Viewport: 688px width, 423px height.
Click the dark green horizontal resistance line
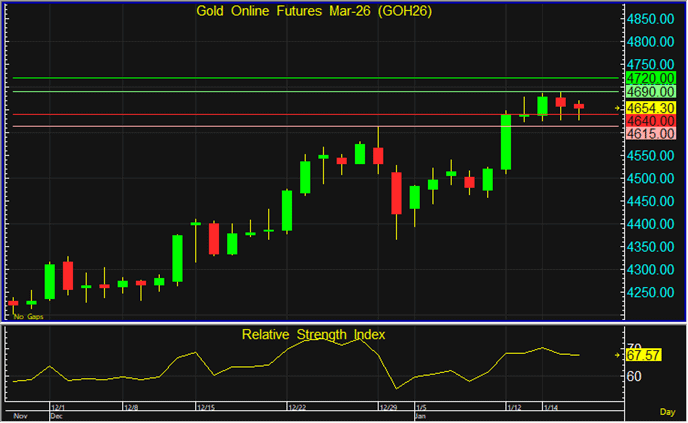[300, 78]
